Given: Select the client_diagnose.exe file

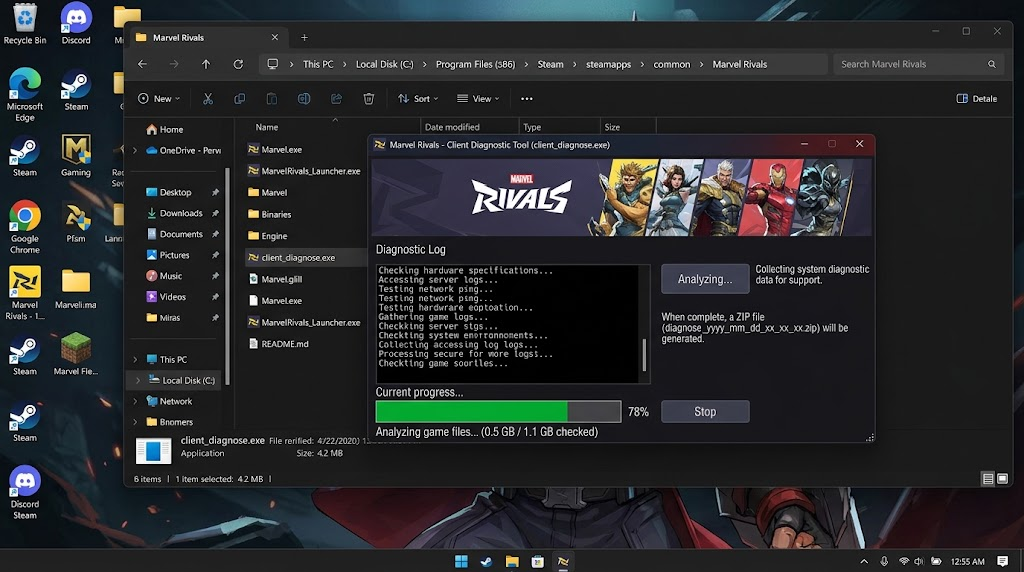Looking at the screenshot, I should click(x=298, y=257).
